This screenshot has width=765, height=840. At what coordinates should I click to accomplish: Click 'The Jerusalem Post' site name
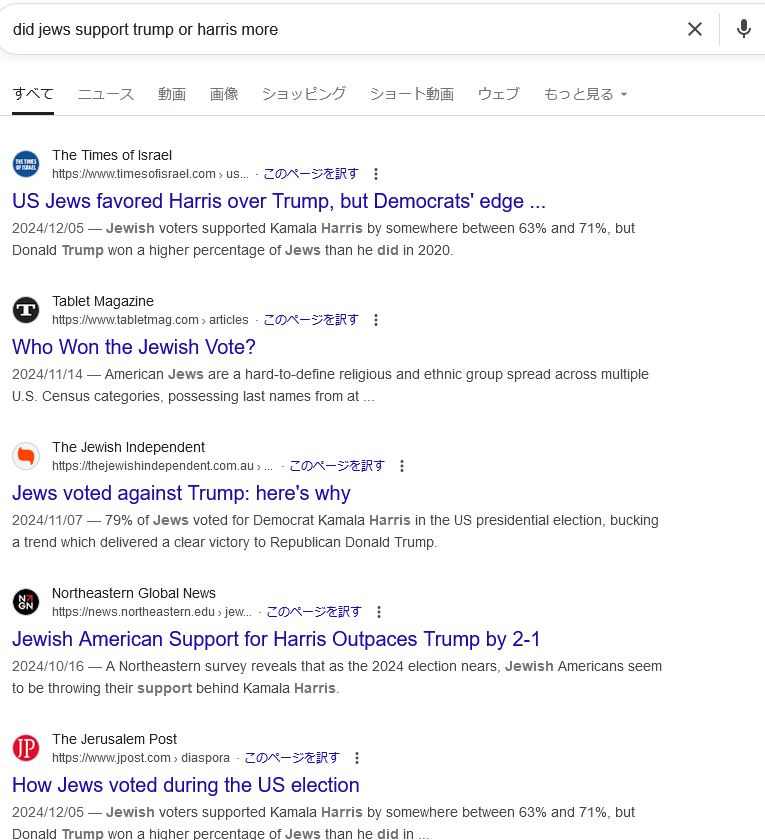114,739
